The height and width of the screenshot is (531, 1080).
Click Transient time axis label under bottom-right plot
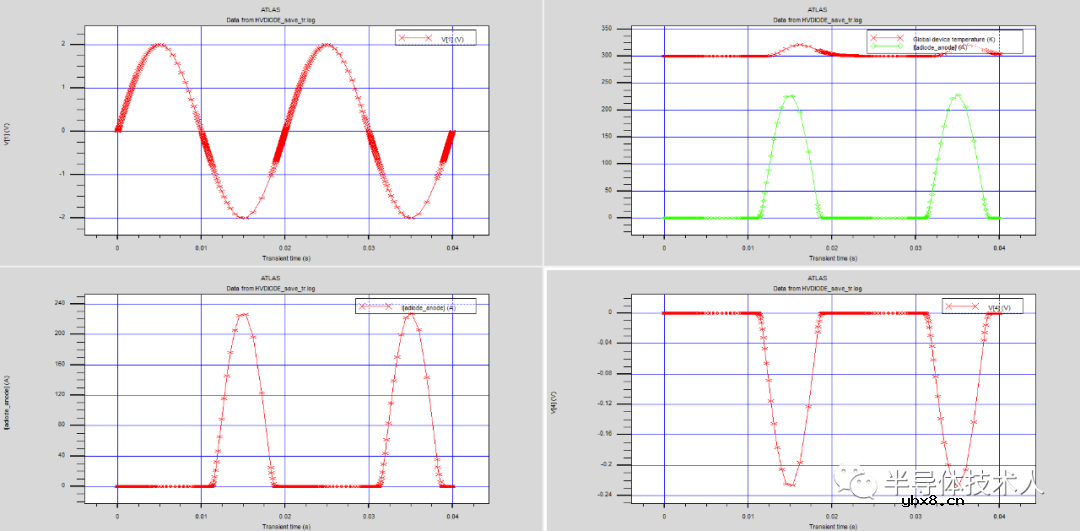[831, 525]
